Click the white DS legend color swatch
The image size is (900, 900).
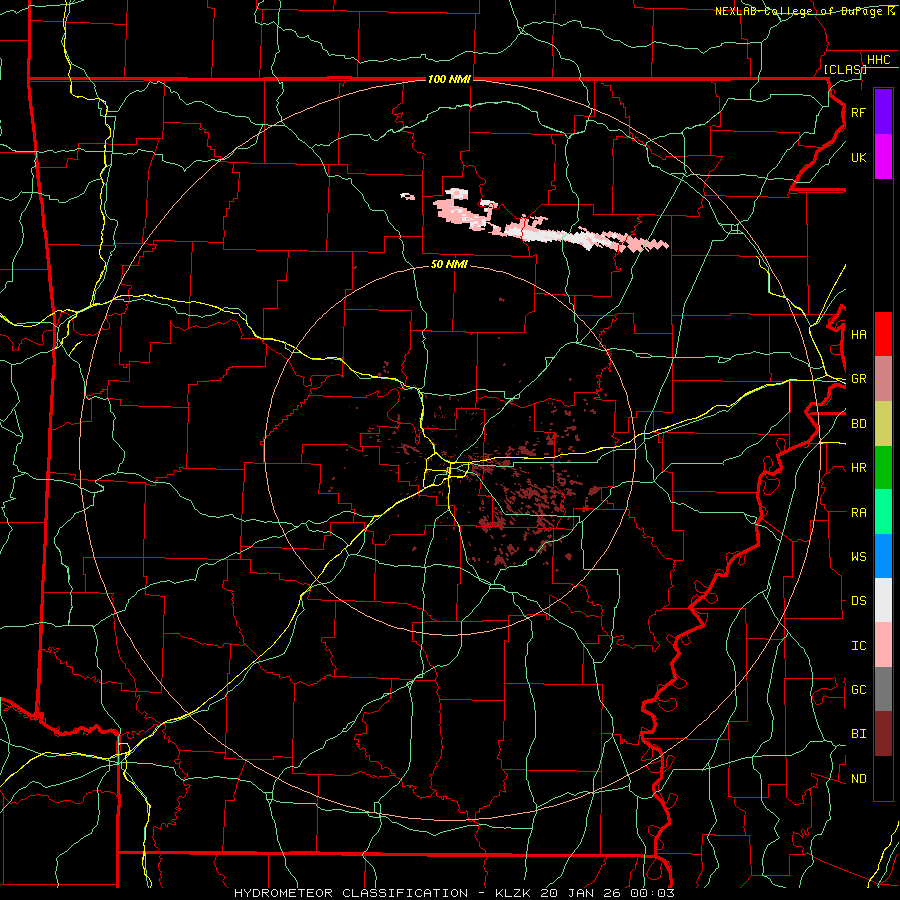pyautogui.click(x=883, y=600)
